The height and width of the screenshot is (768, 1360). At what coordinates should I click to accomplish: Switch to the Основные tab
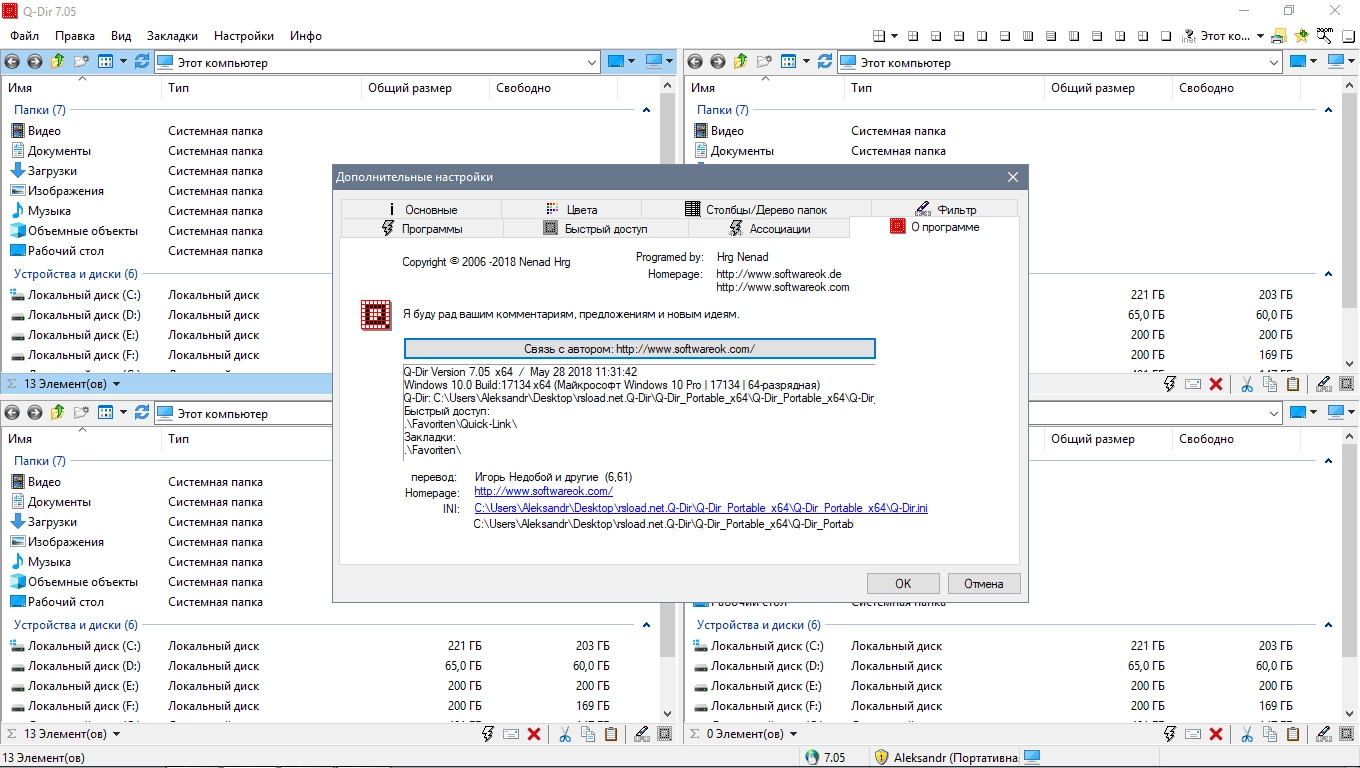tap(421, 210)
